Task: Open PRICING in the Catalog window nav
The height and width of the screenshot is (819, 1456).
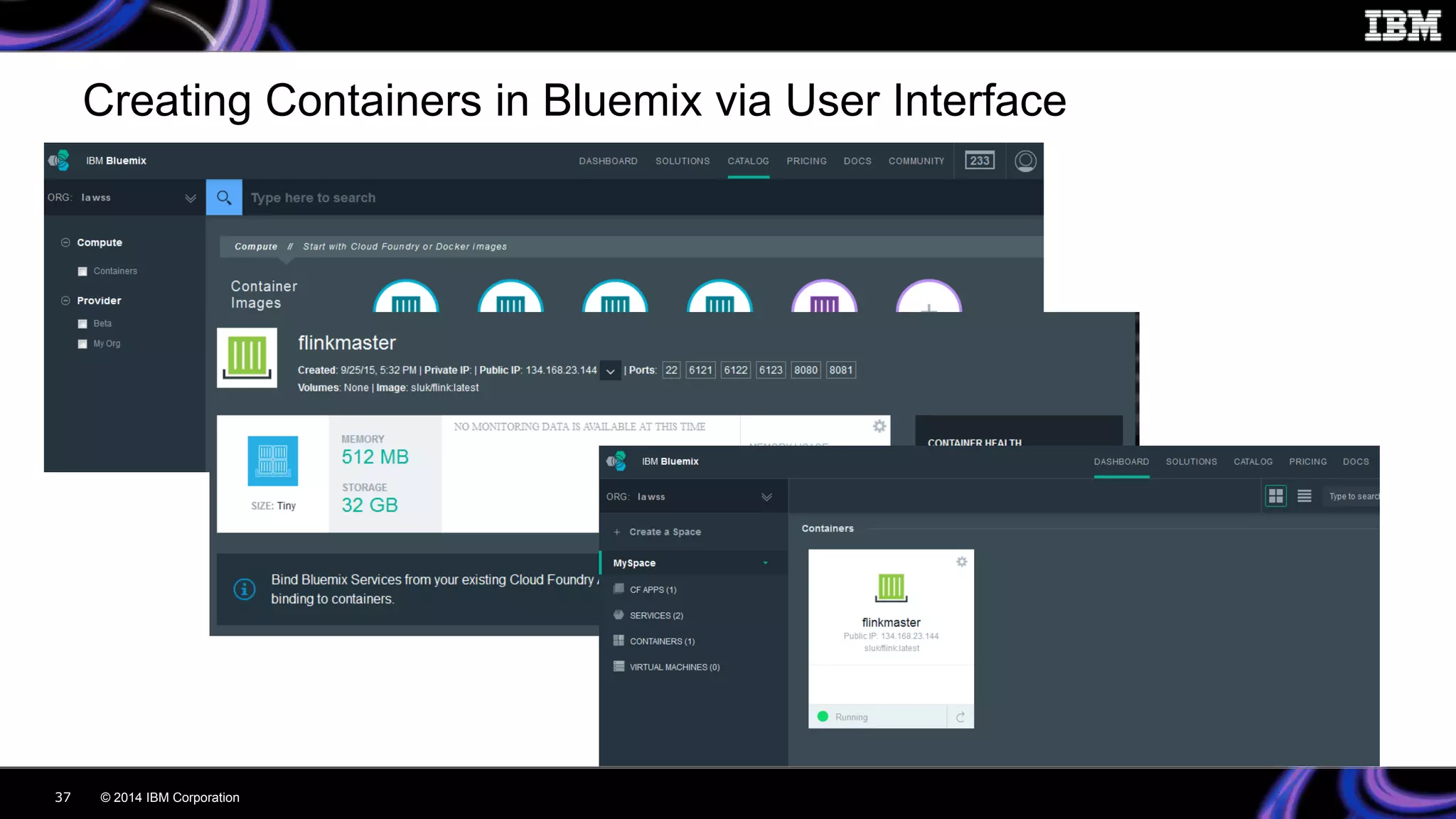Action: [806, 161]
